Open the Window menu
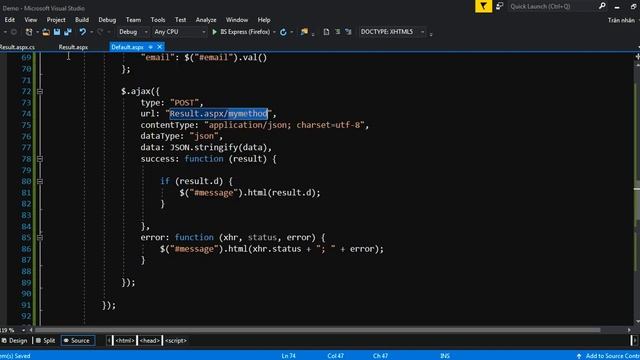Viewport: 640px width, 360px height. (x=237, y=20)
